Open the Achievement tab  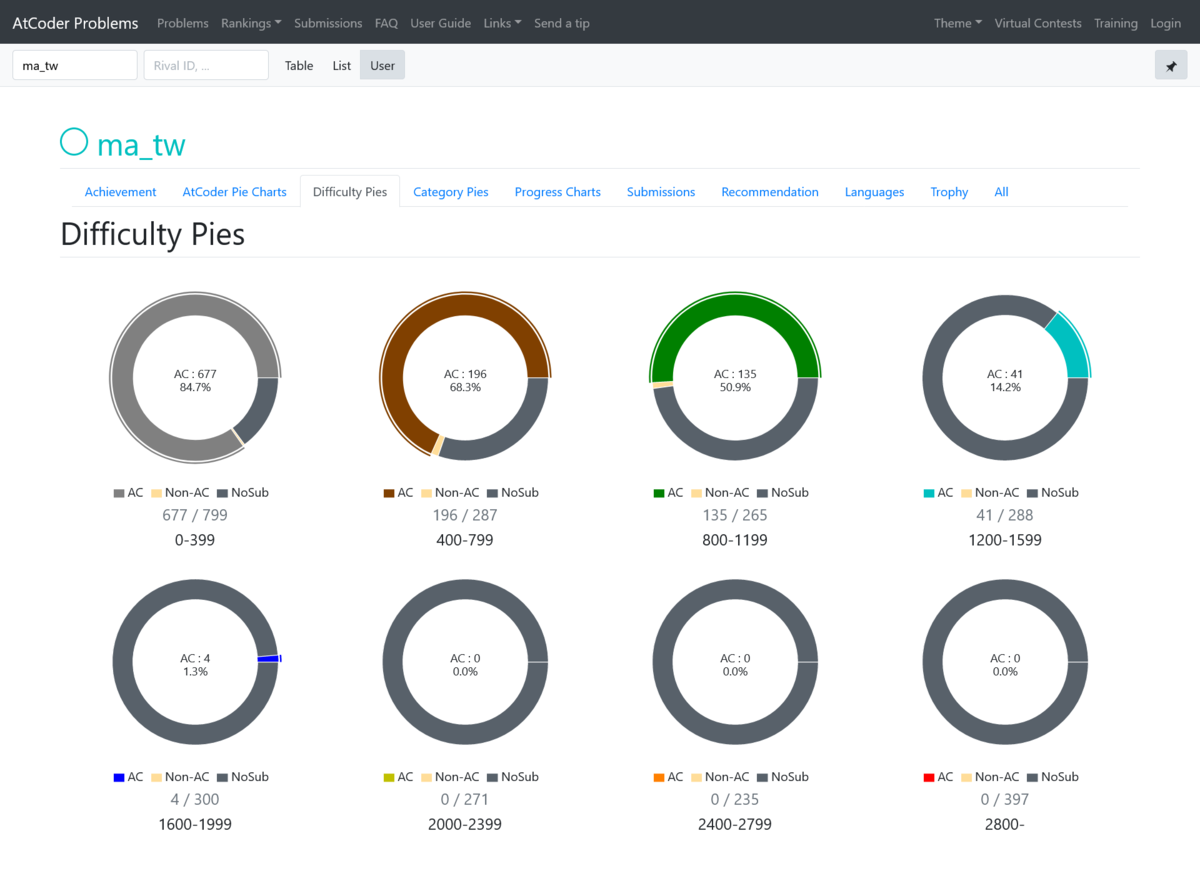[121, 192]
